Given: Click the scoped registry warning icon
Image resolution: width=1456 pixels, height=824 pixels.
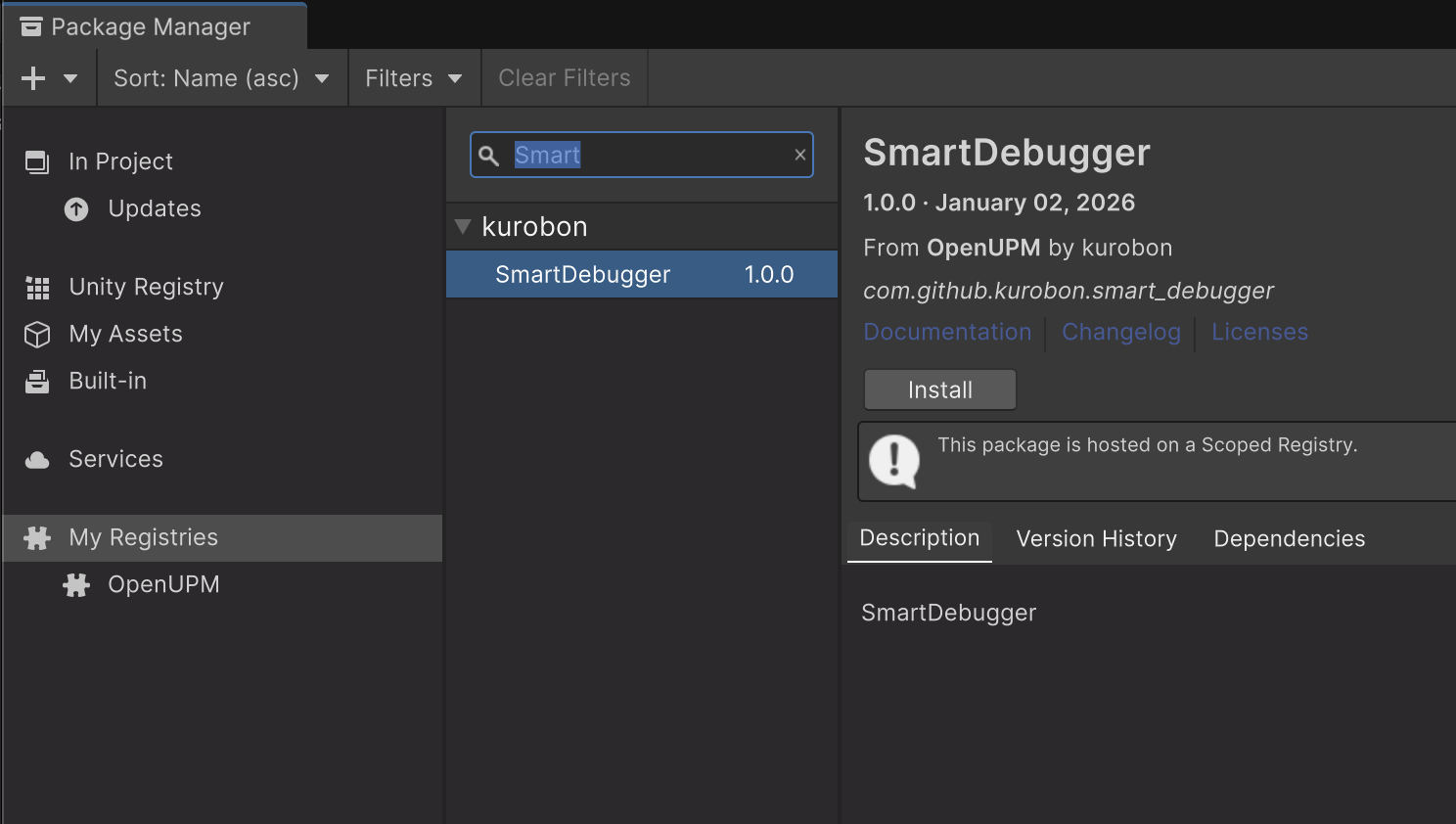Looking at the screenshot, I should (x=894, y=461).
